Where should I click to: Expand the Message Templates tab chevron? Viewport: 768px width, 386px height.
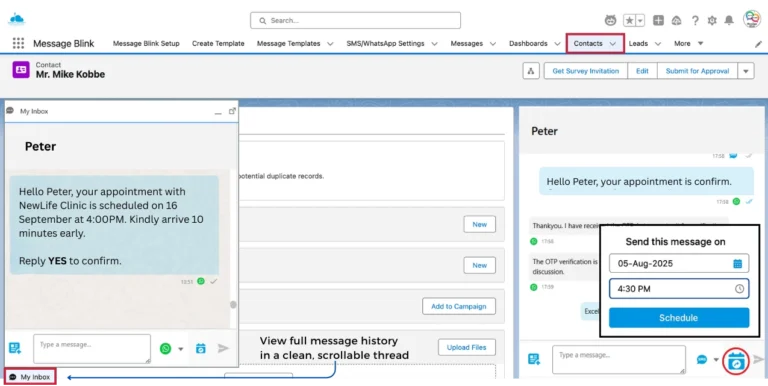click(x=331, y=44)
